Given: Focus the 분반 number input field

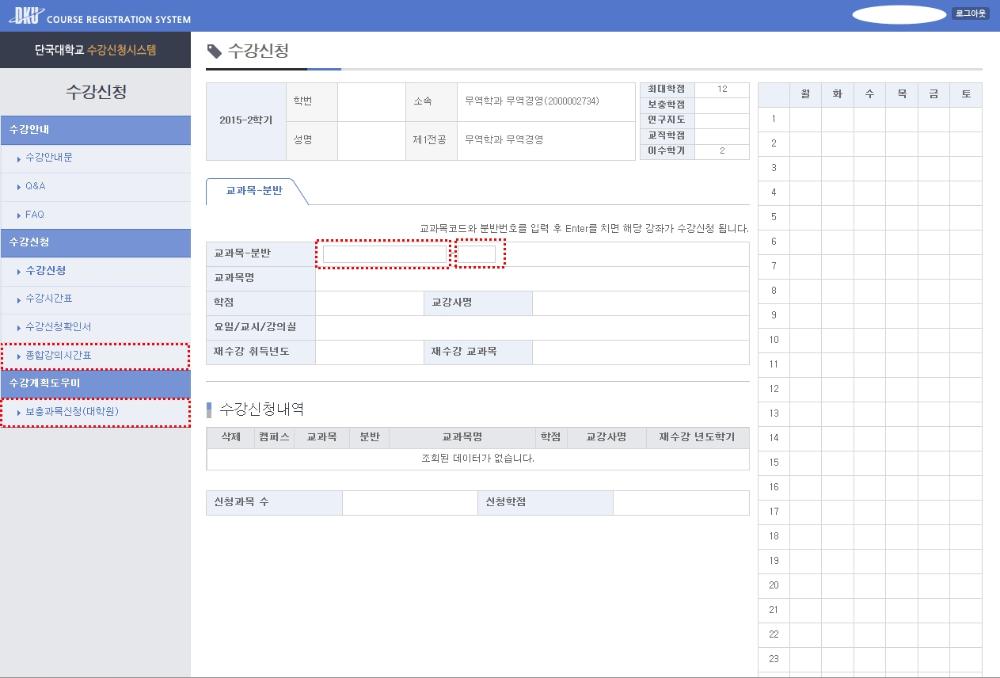Looking at the screenshot, I should click(x=478, y=254).
